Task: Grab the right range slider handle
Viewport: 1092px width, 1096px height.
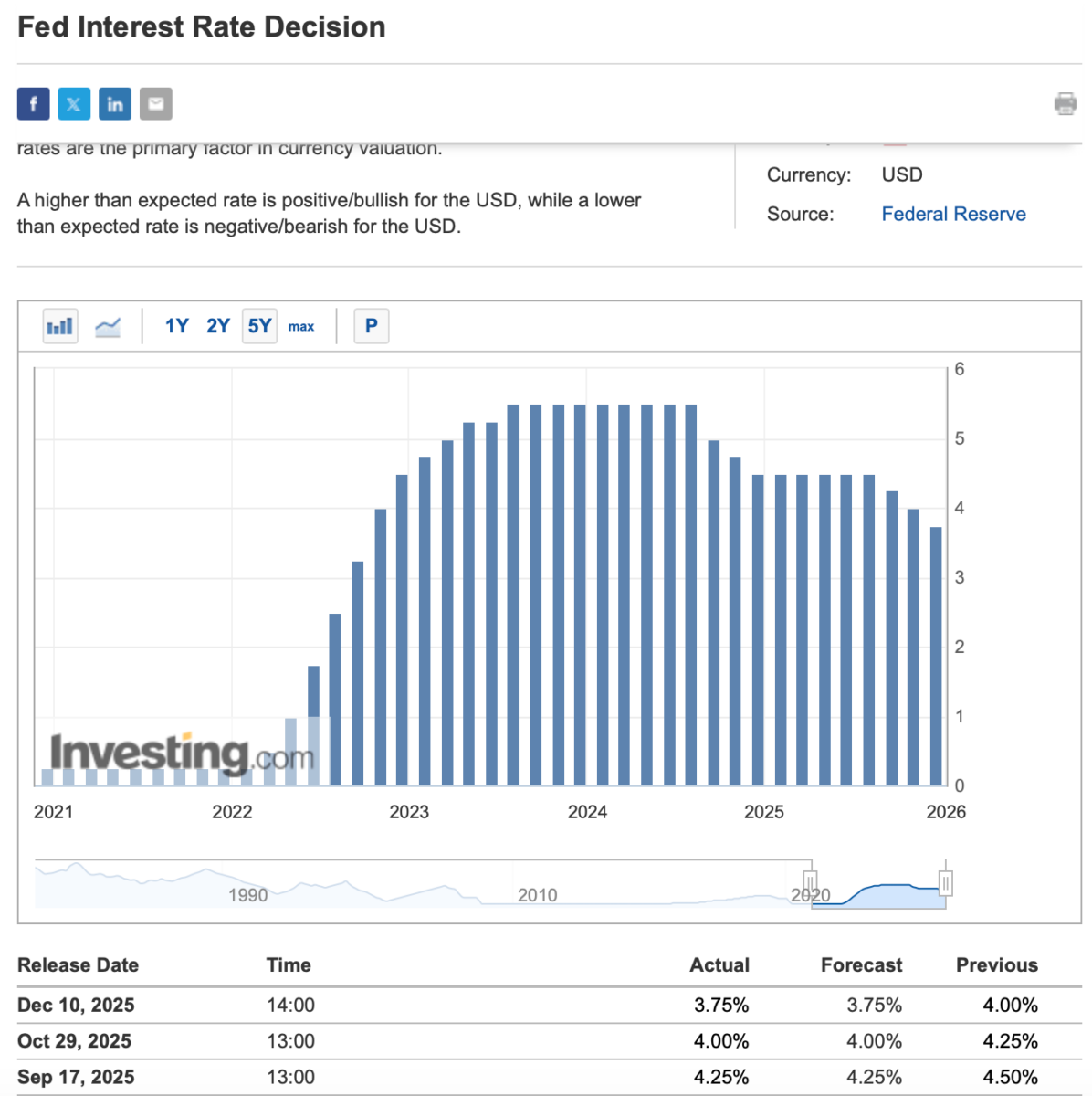Action: coord(946,883)
